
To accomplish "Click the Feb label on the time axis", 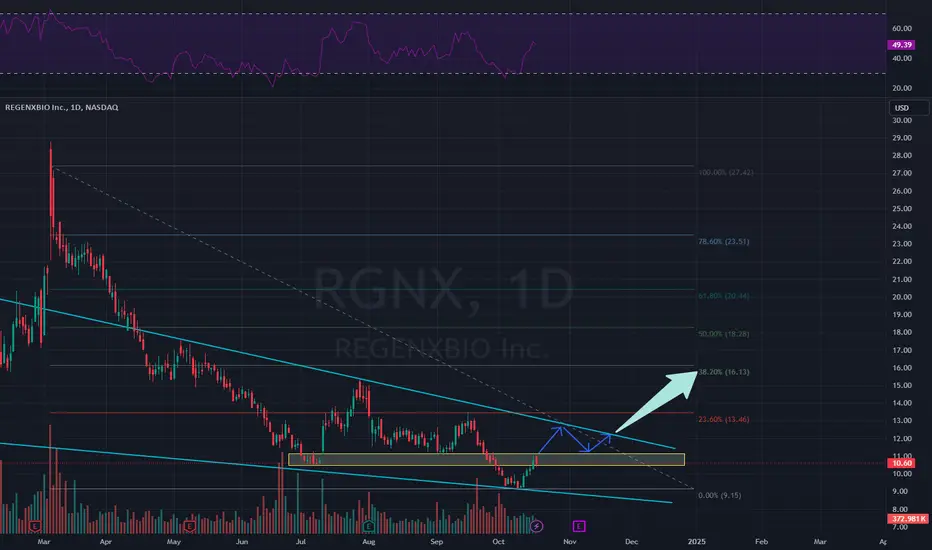I will click(761, 542).
